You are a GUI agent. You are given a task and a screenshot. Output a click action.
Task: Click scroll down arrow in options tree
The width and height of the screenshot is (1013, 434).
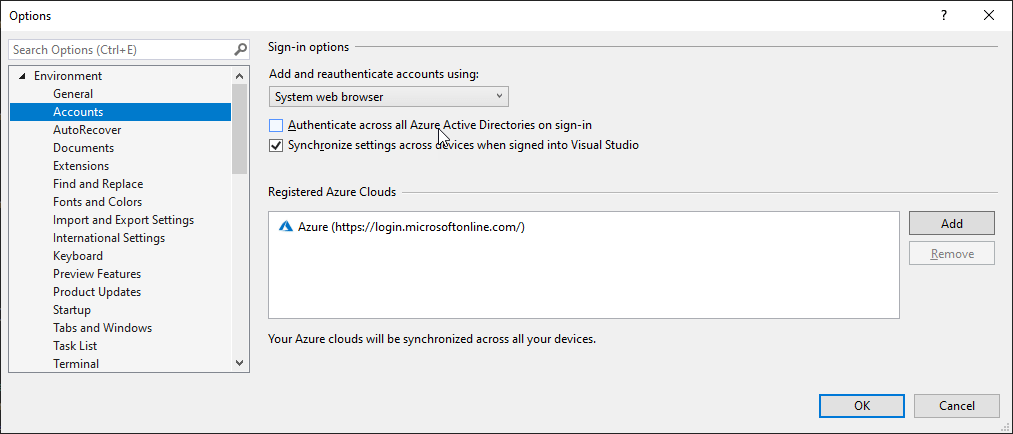[x=239, y=363]
